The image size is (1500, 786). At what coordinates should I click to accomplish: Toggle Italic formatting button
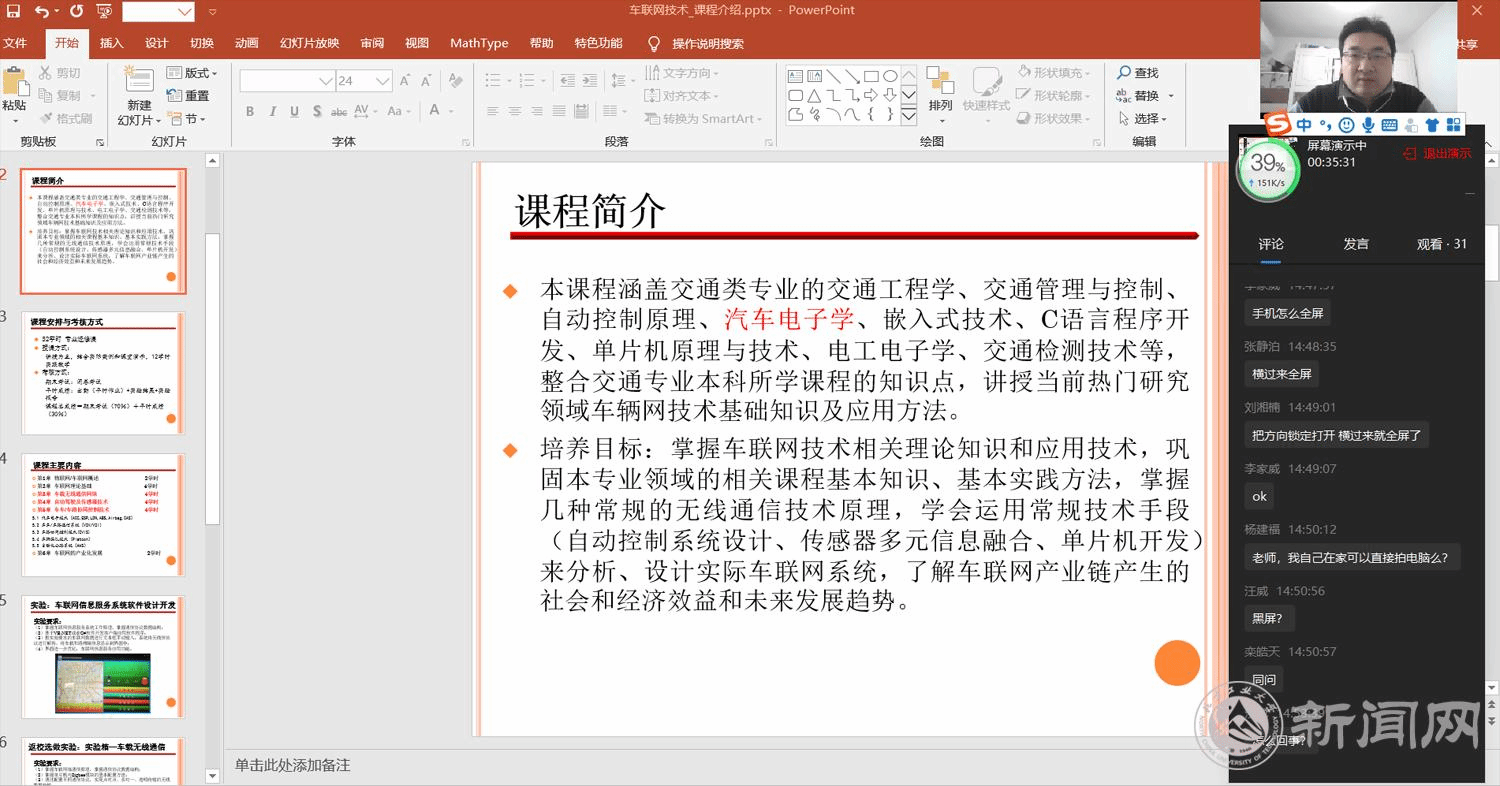click(272, 111)
